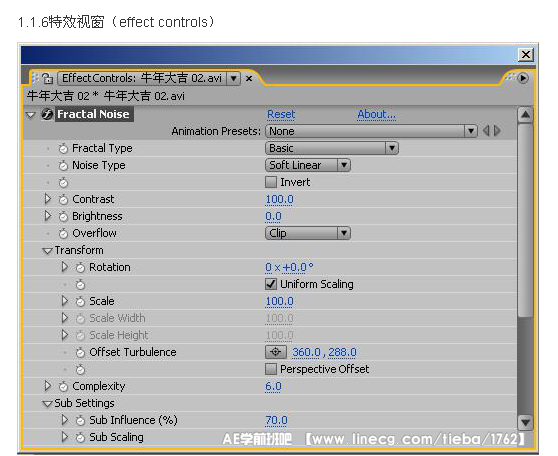
Task: Enable the Contrast stopwatch
Action: point(63,199)
